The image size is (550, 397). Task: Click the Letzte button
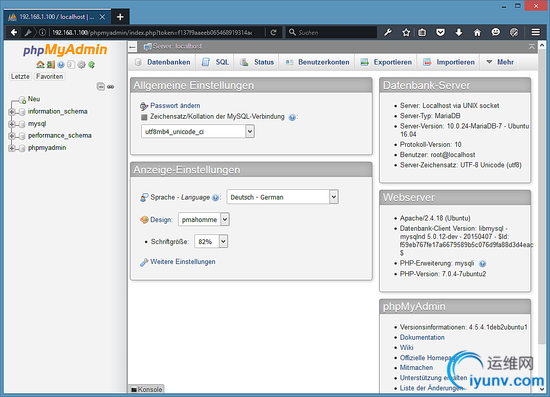(20, 76)
